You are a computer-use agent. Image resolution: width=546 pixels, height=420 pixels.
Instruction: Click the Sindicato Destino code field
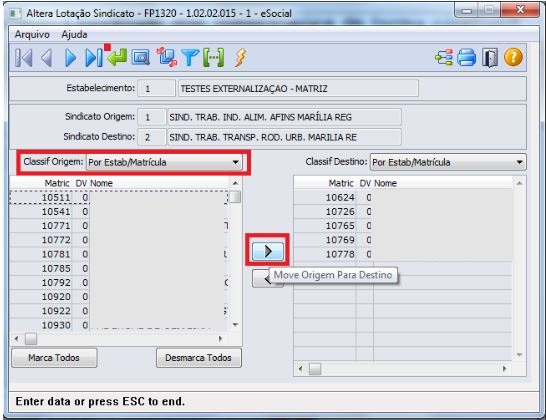[x=151, y=137]
